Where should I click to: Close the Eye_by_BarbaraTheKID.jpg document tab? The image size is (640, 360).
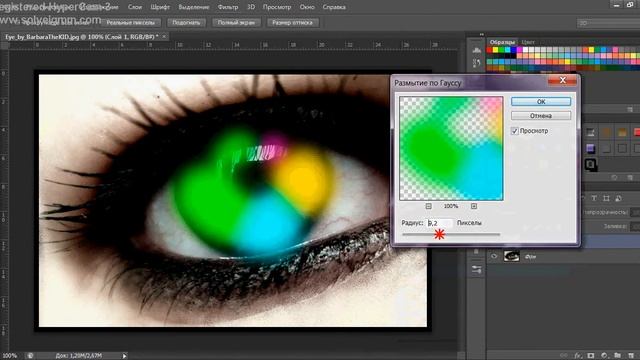pyautogui.click(x=164, y=37)
